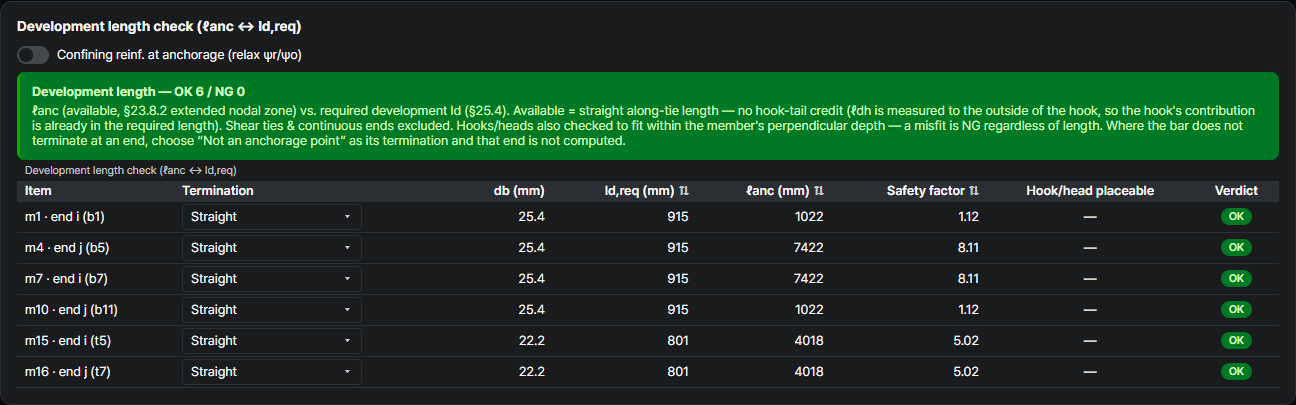Viewport: 1296px width, 405px height.
Task: Click OK verdict badge for m4 row
Action: coord(1236,248)
